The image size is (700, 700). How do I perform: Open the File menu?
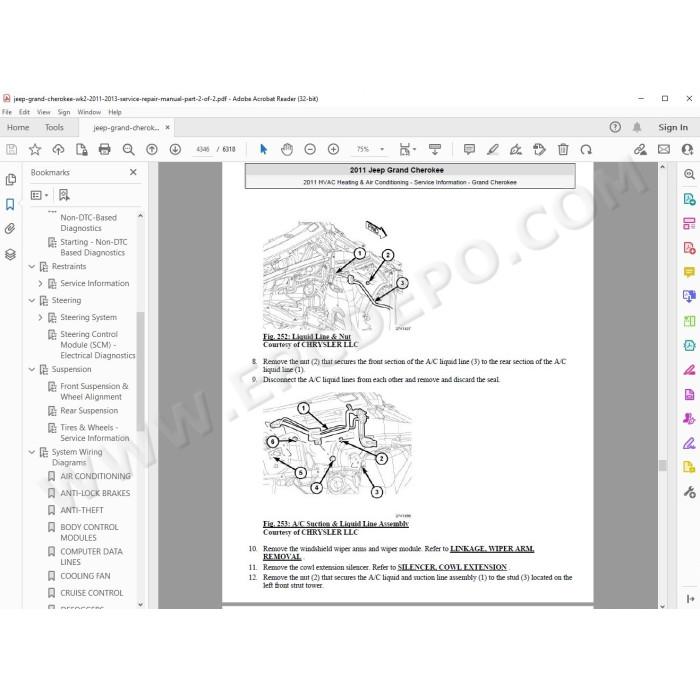point(7,112)
